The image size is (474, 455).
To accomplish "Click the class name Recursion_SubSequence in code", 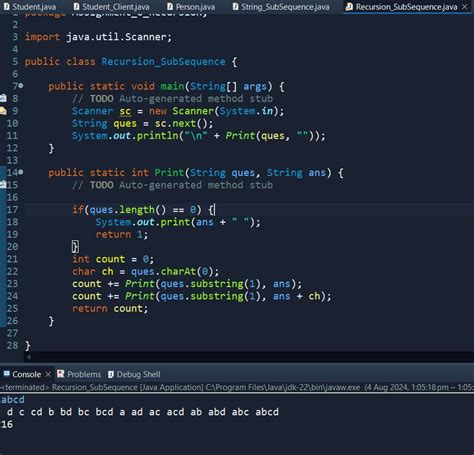I will click(x=163, y=62).
